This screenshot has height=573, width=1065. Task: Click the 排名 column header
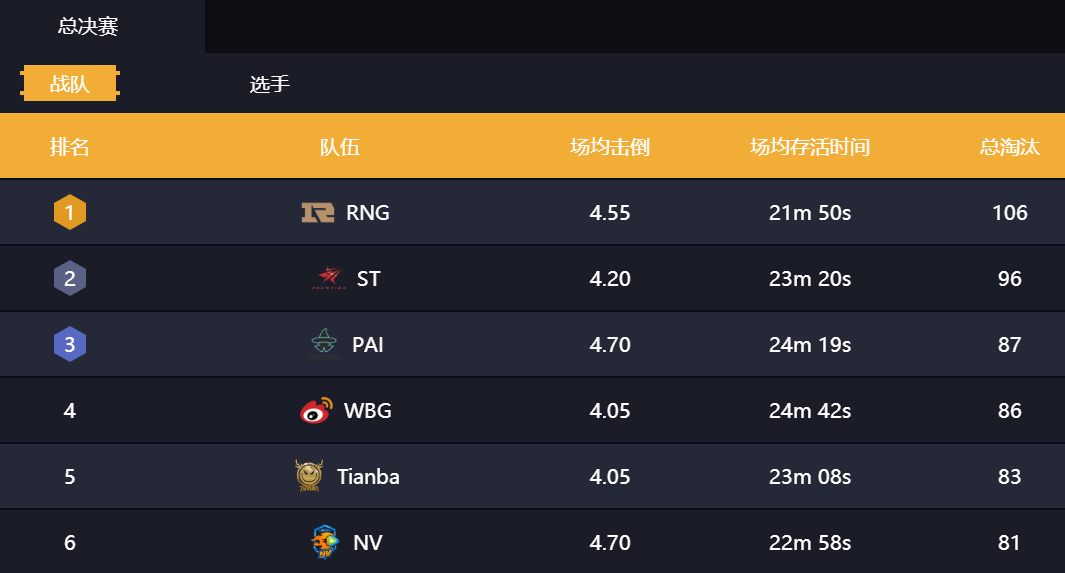69,147
